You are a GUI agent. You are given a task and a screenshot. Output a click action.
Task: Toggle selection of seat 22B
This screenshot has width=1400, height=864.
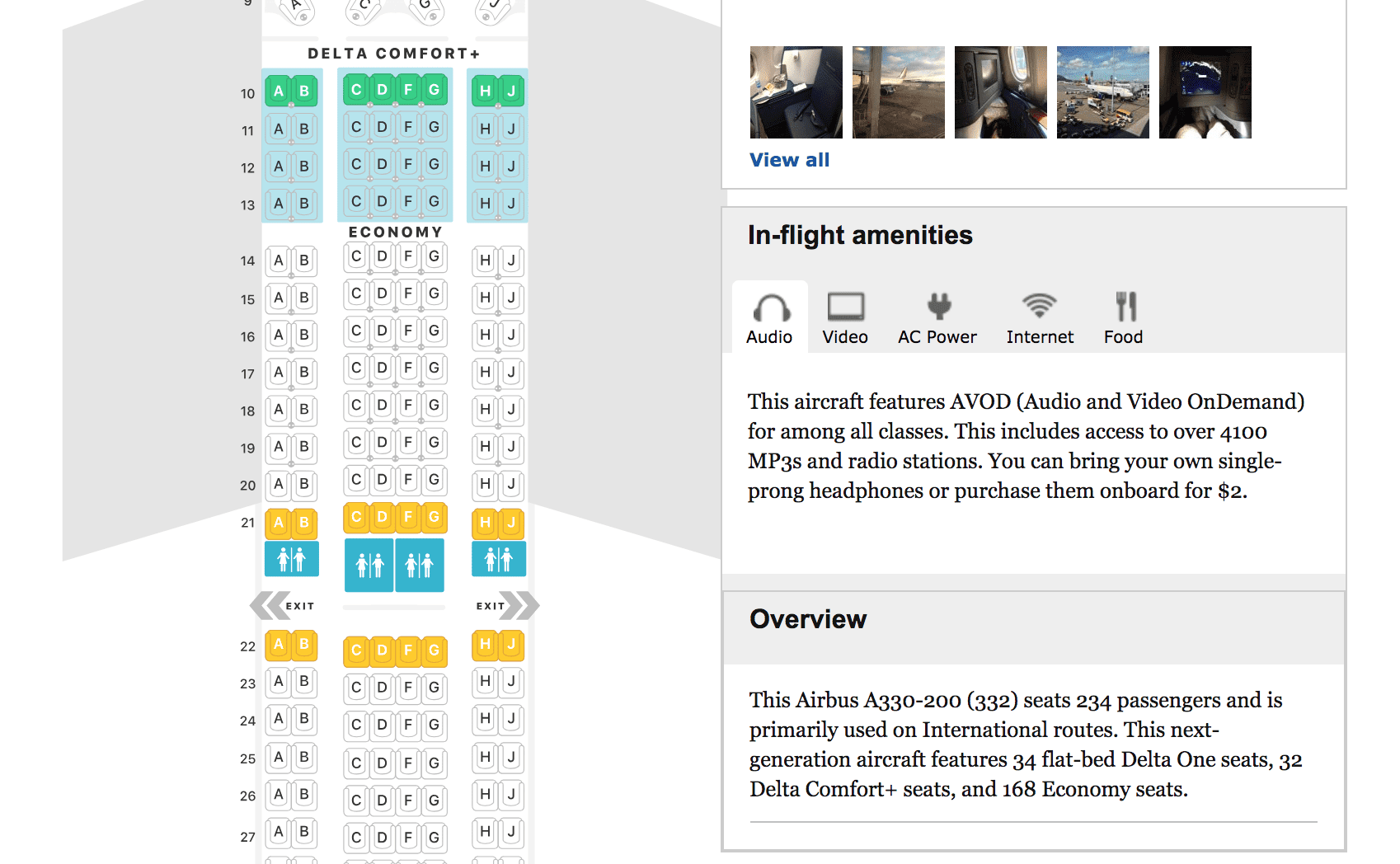[x=304, y=646]
